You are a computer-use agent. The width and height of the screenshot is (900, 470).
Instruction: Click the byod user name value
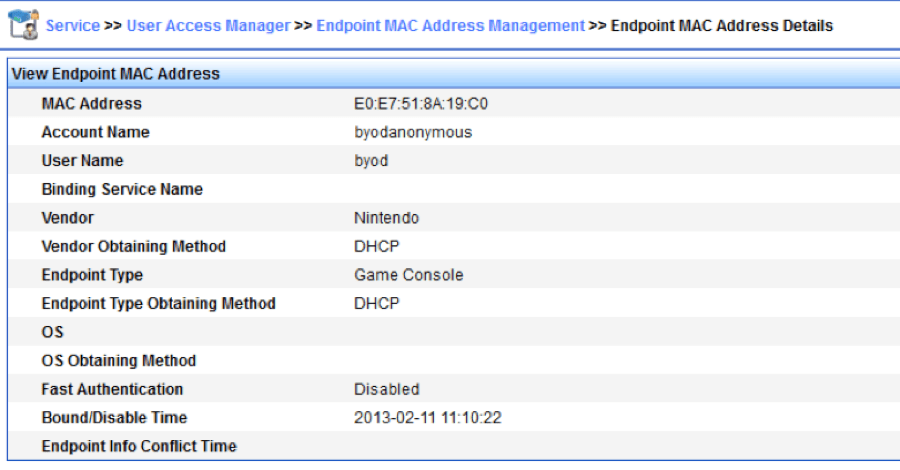[x=371, y=161]
